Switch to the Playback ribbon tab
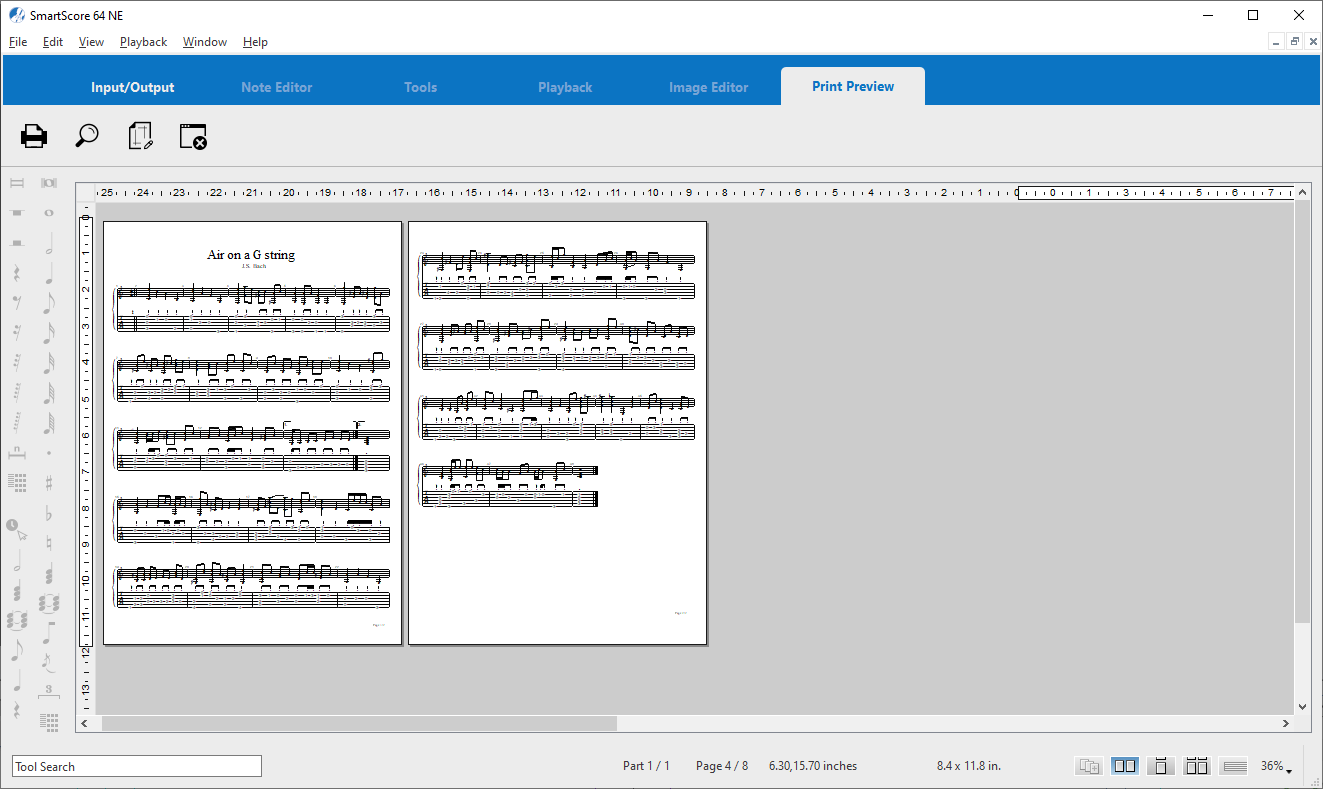 click(565, 87)
